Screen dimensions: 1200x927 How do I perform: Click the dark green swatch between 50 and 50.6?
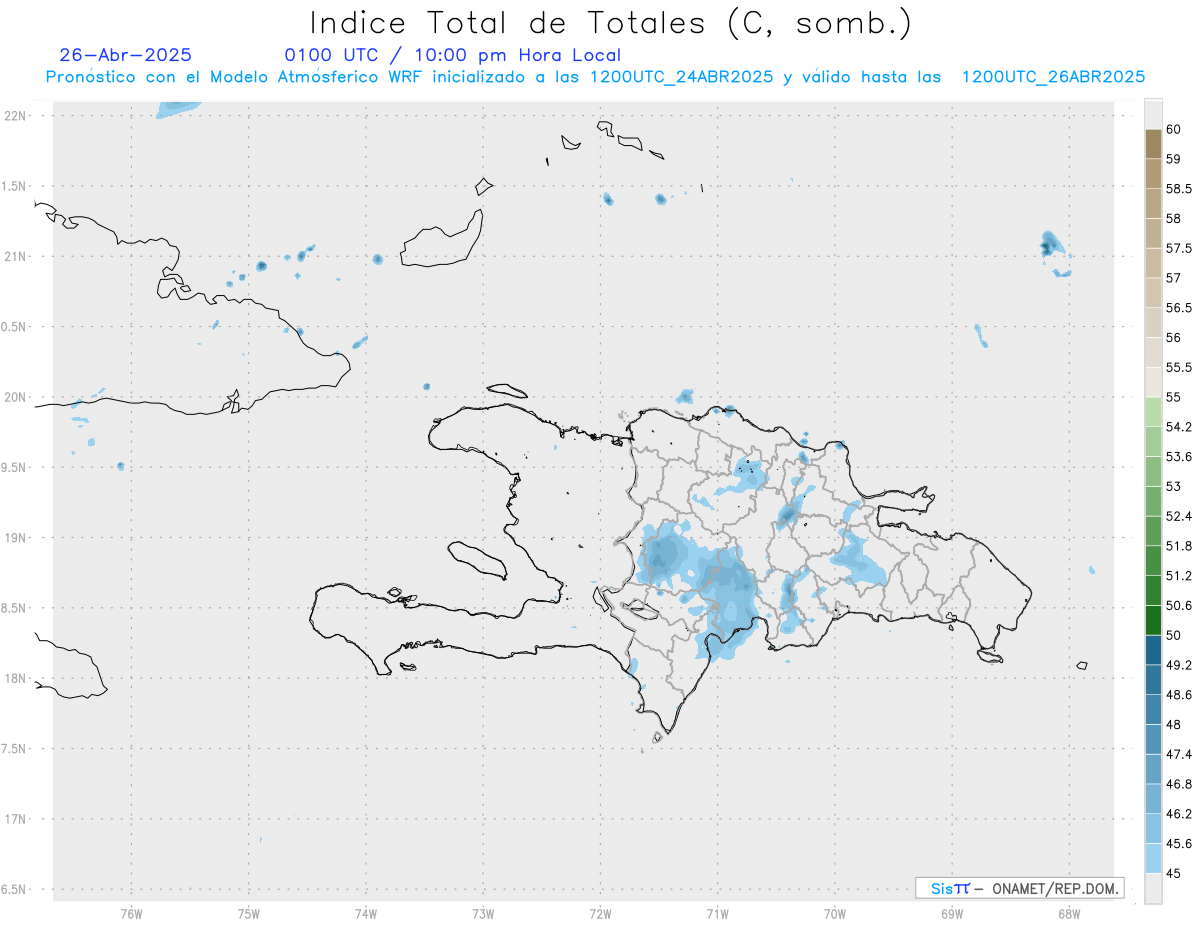[1153, 620]
